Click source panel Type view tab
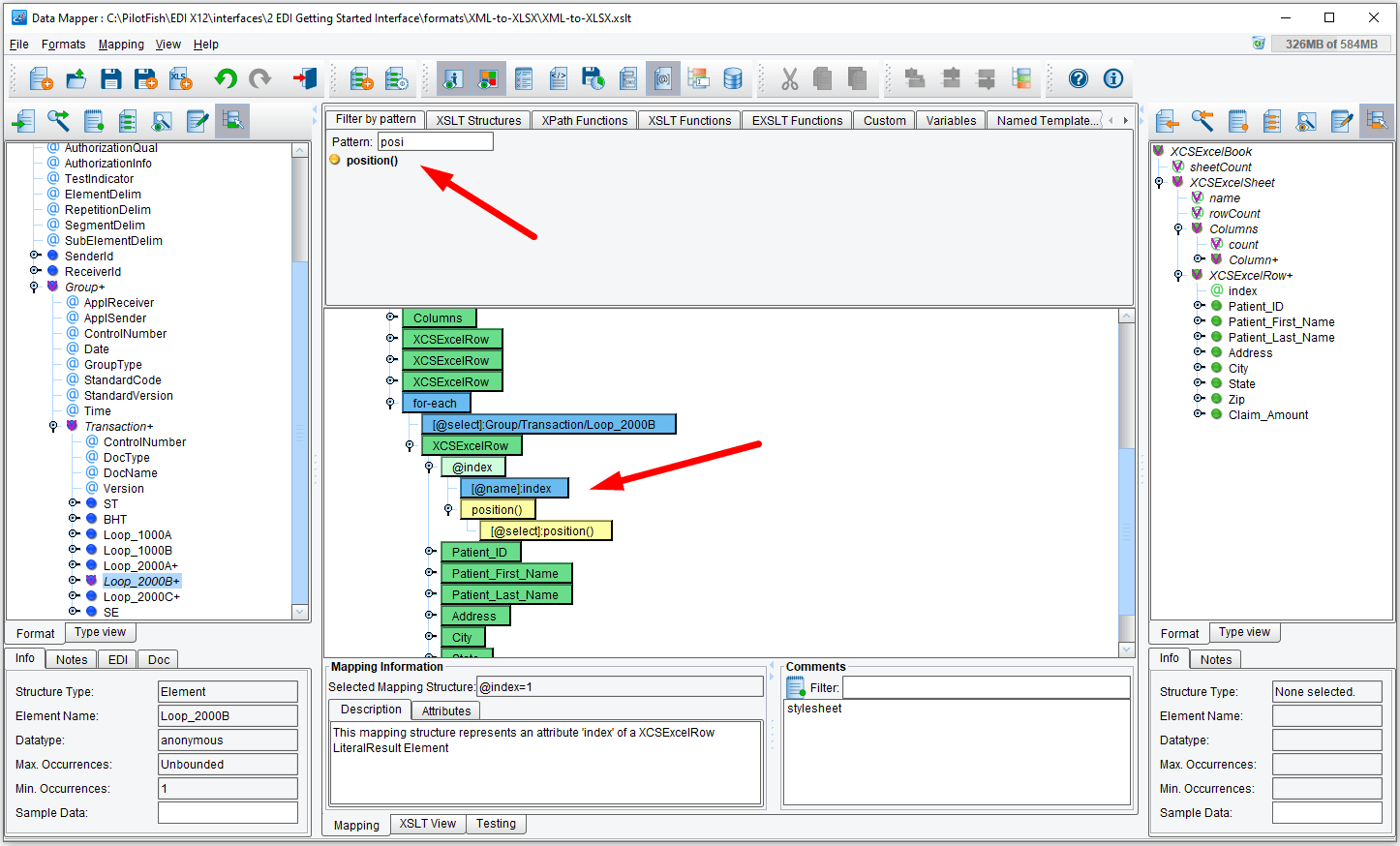1400x846 pixels. point(101,632)
